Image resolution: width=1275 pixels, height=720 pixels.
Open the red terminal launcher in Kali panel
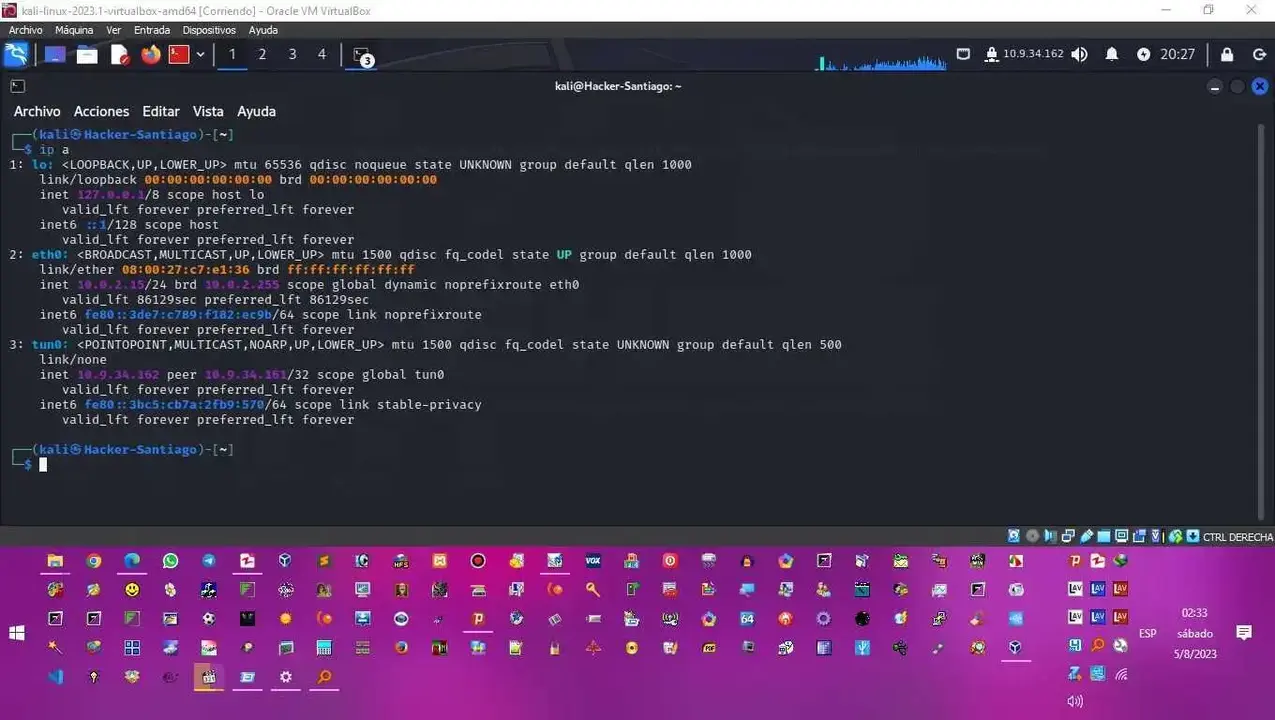[179, 54]
